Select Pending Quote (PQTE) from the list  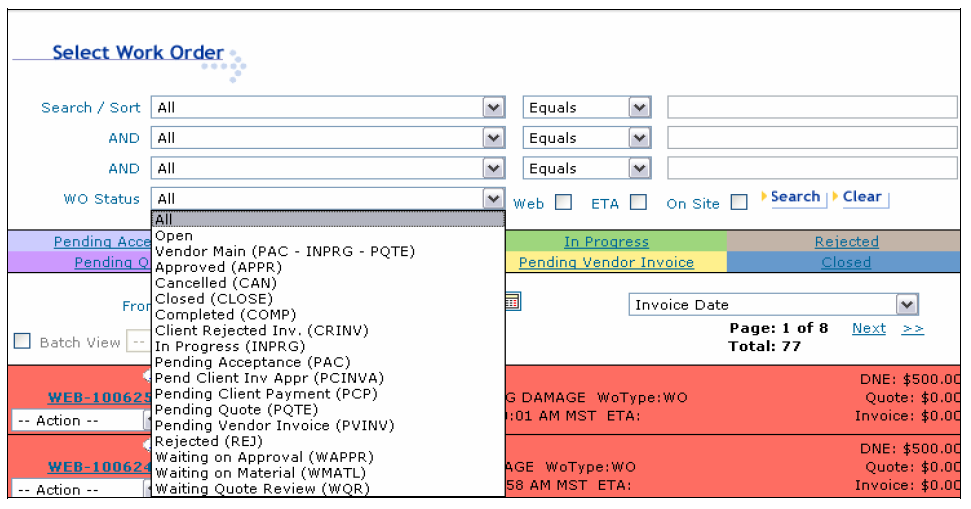click(x=236, y=410)
